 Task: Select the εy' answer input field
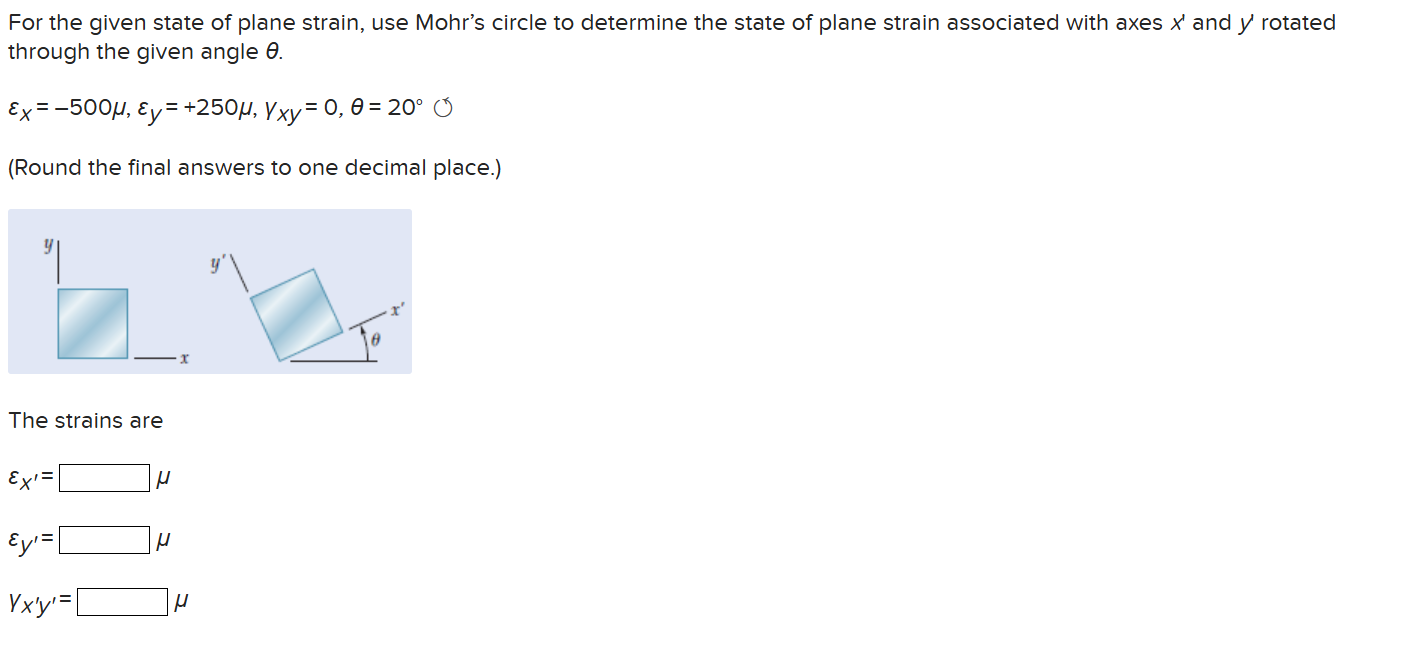[x=104, y=539]
